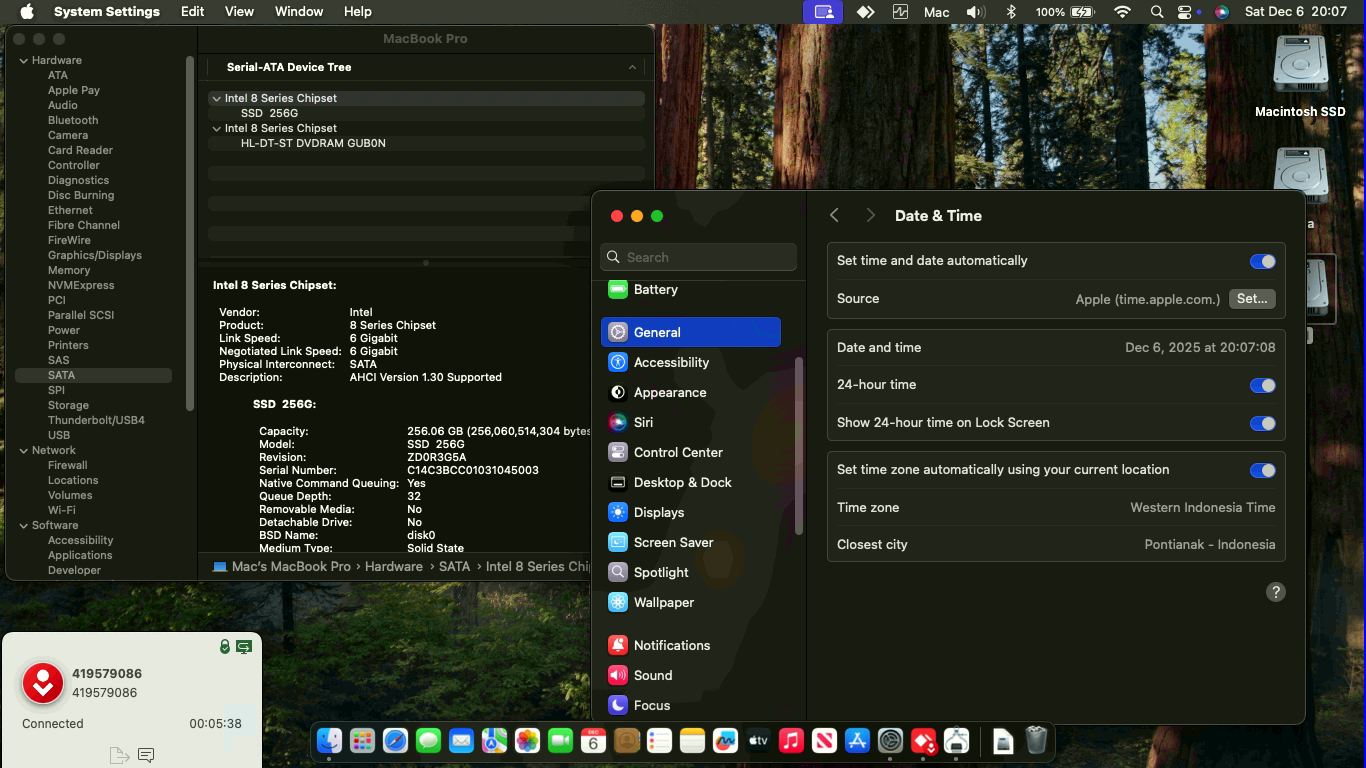Image resolution: width=1366 pixels, height=768 pixels.
Task: Collapse the Hardware tree section
Action: [x=24, y=60]
